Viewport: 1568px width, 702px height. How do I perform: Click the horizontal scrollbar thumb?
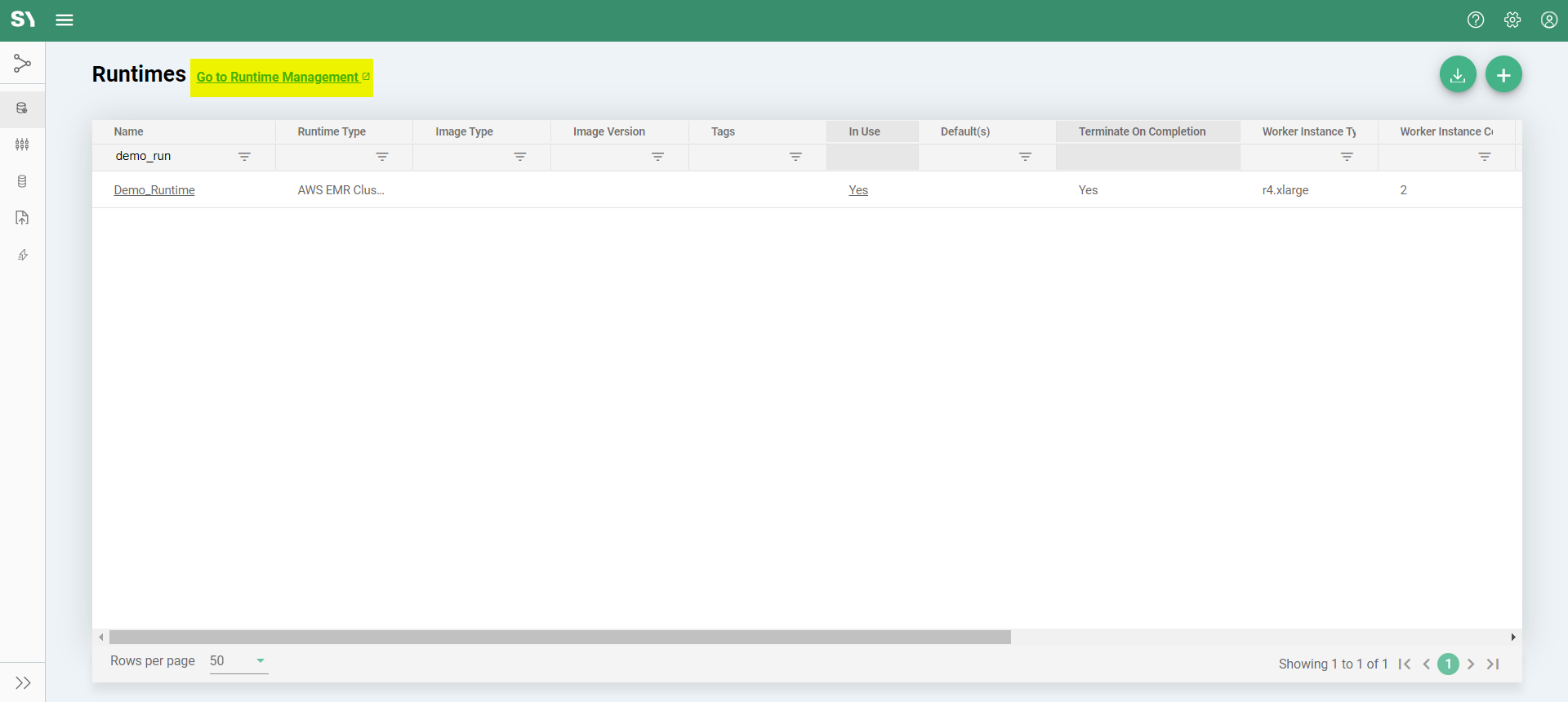click(559, 637)
